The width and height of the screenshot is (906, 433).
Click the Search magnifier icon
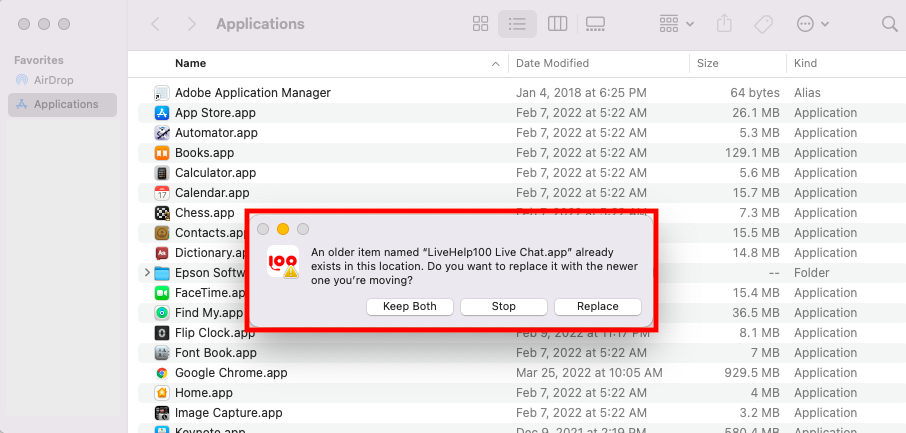tap(890, 24)
